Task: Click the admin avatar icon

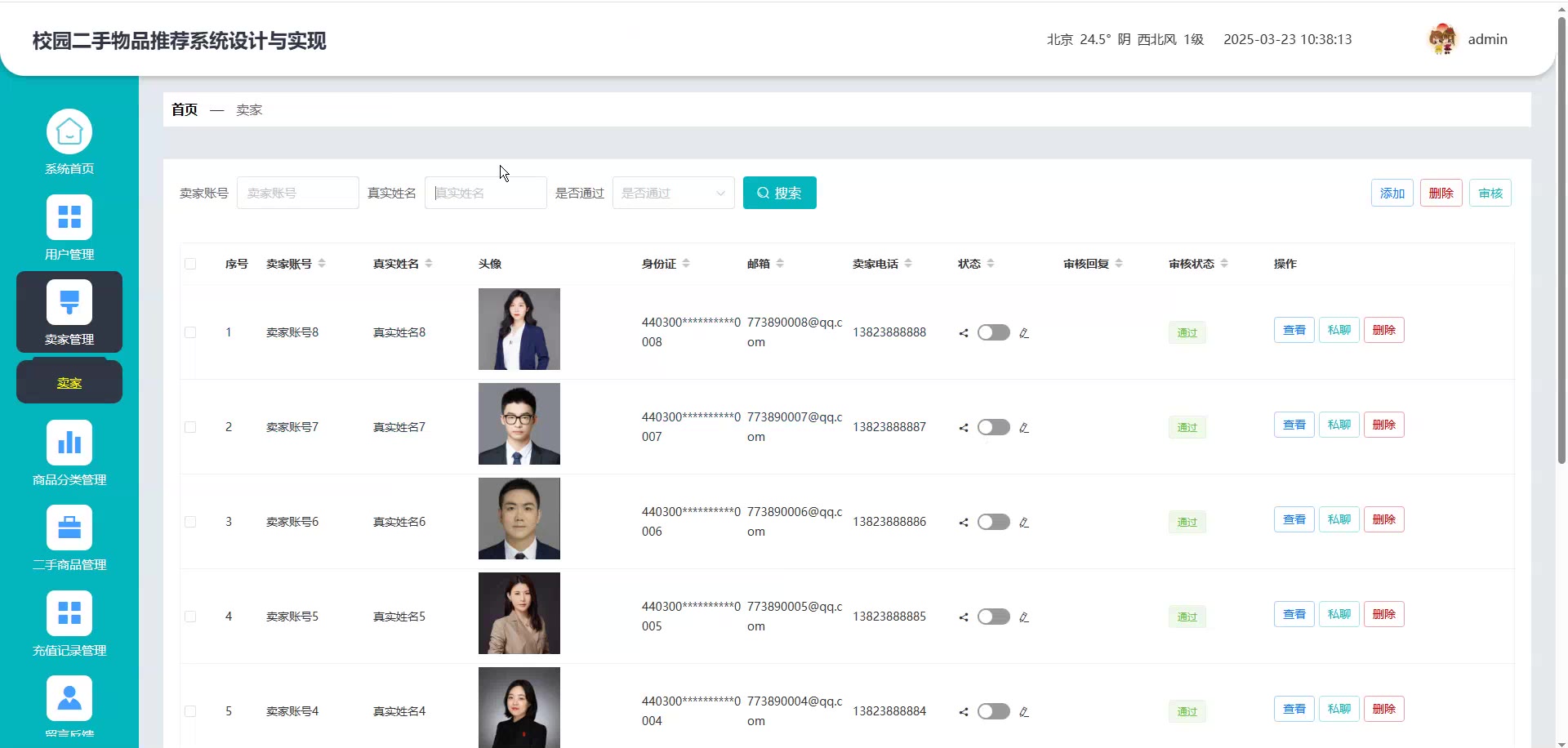Action: (x=1442, y=39)
